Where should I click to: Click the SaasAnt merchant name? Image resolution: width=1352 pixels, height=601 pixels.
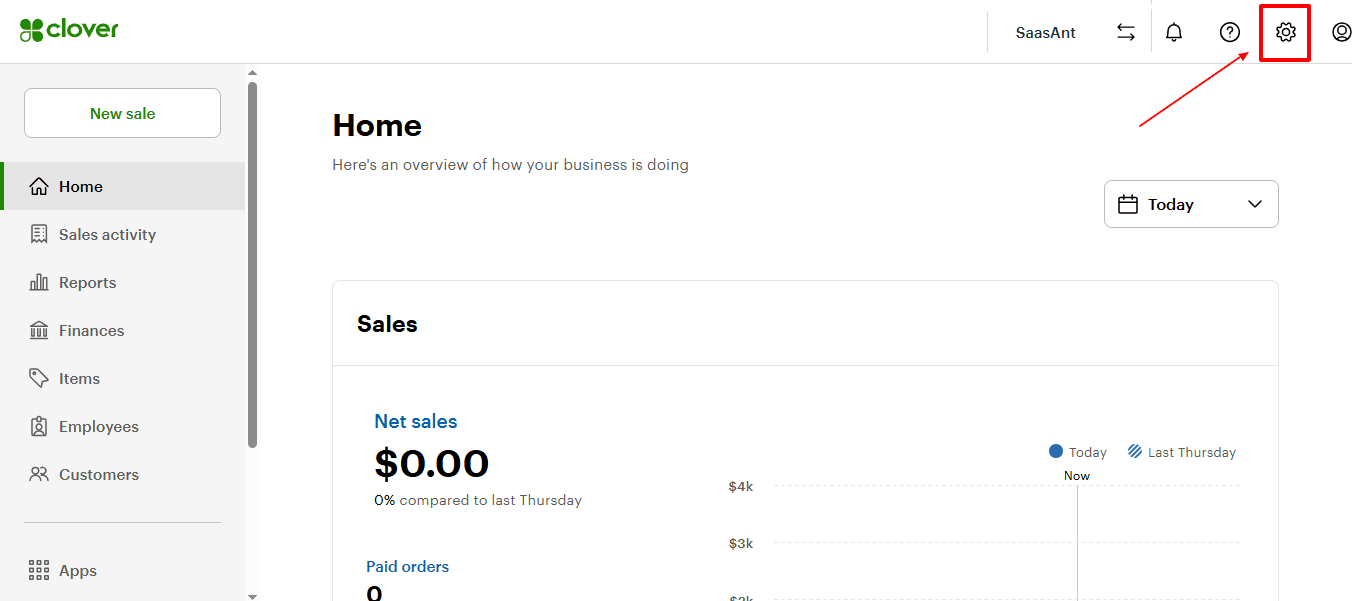click(x=1046, y=32)
